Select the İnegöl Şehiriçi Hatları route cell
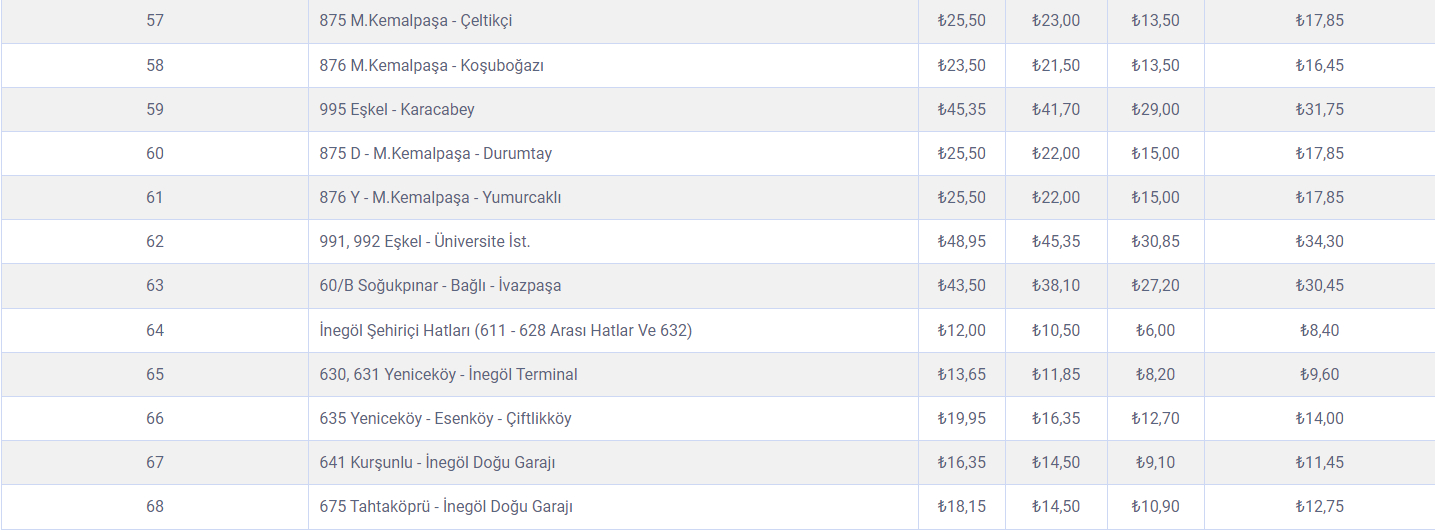 pyautogui.click(x=505, y=330)
